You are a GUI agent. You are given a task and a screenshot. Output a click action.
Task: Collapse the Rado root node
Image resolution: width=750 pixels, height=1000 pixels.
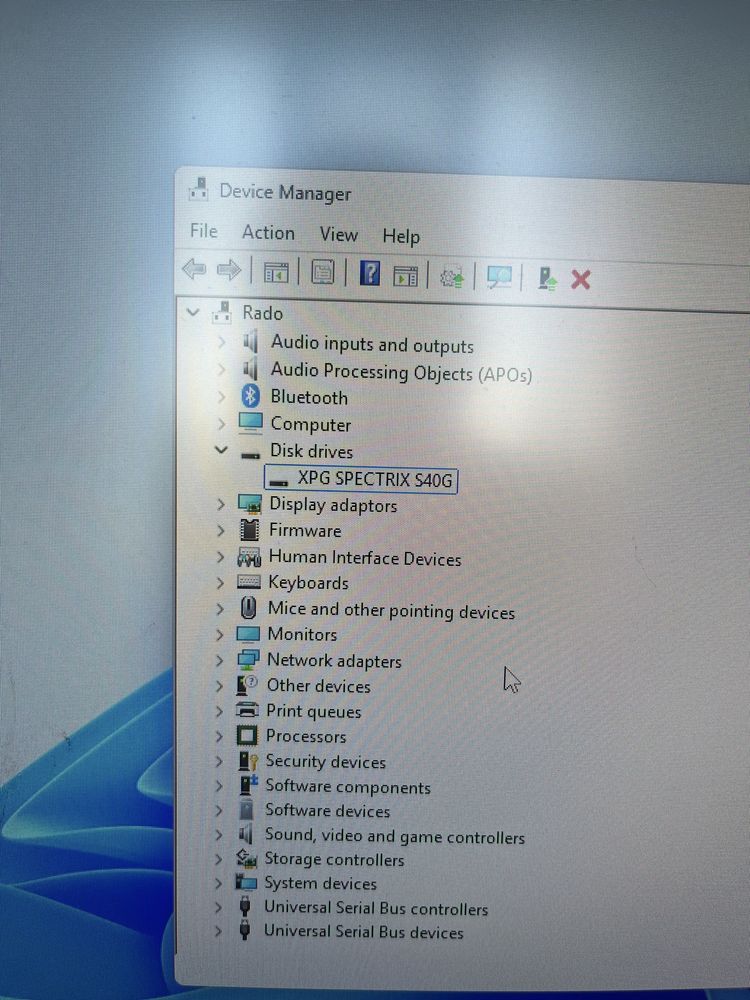(193, 312)
